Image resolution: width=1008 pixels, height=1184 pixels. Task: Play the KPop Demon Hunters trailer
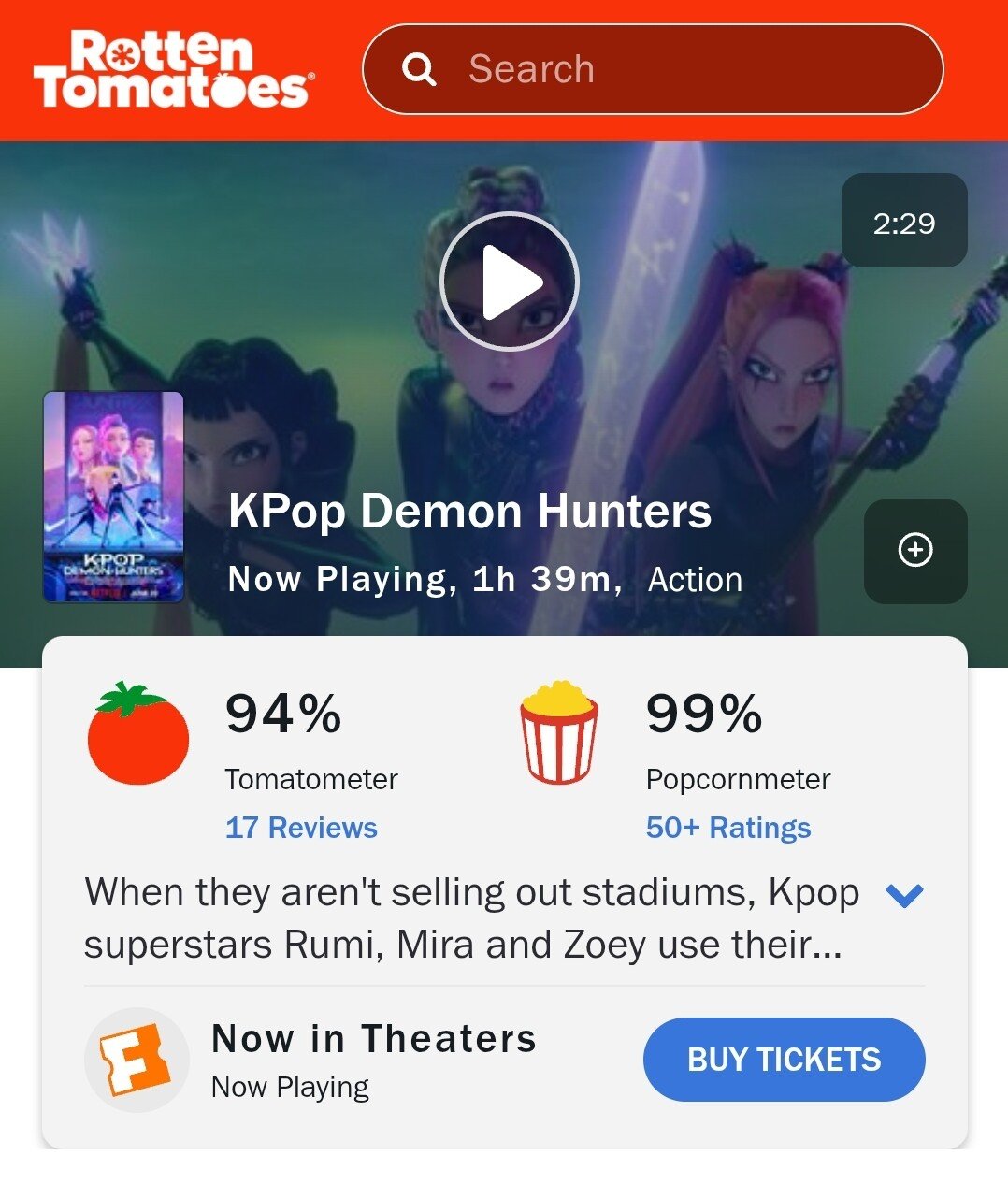click(x=510, y=282)
